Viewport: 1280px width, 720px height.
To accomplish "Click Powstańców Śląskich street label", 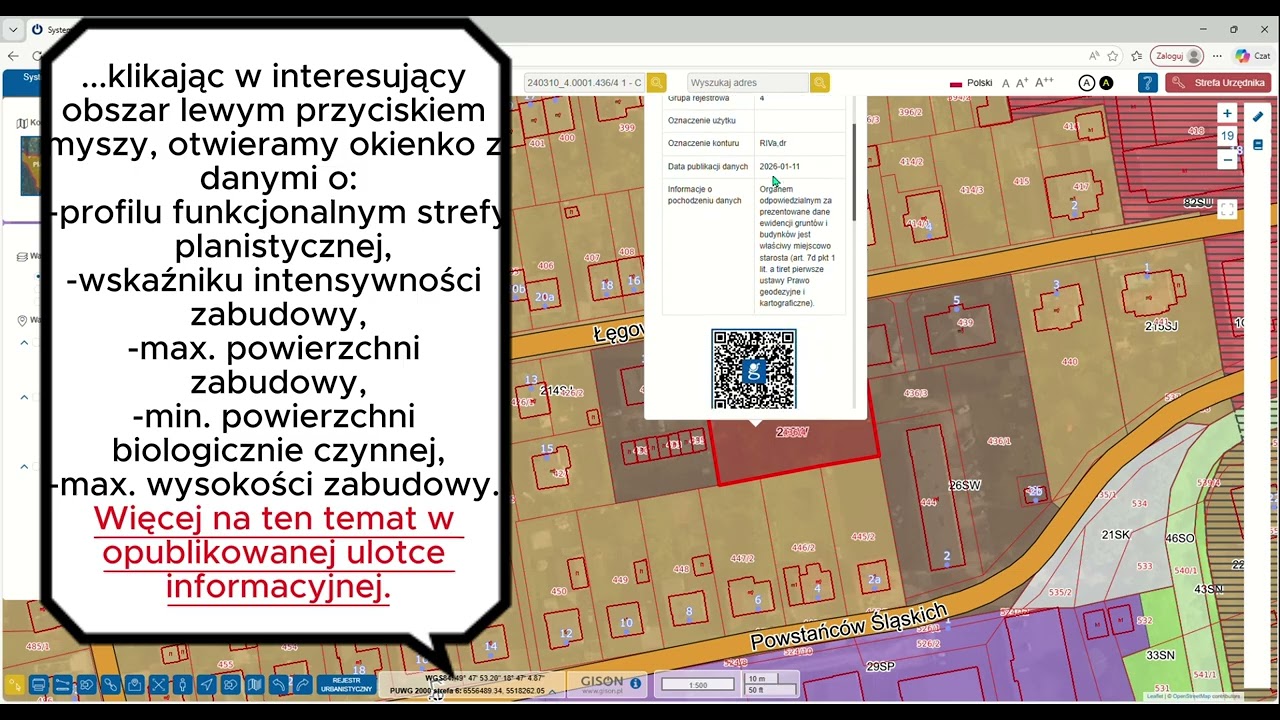I will point(848,628).
